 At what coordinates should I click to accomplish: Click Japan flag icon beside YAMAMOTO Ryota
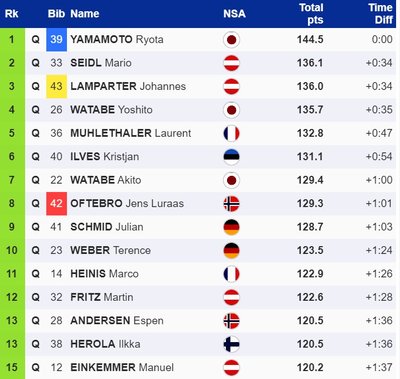point(231,40)
